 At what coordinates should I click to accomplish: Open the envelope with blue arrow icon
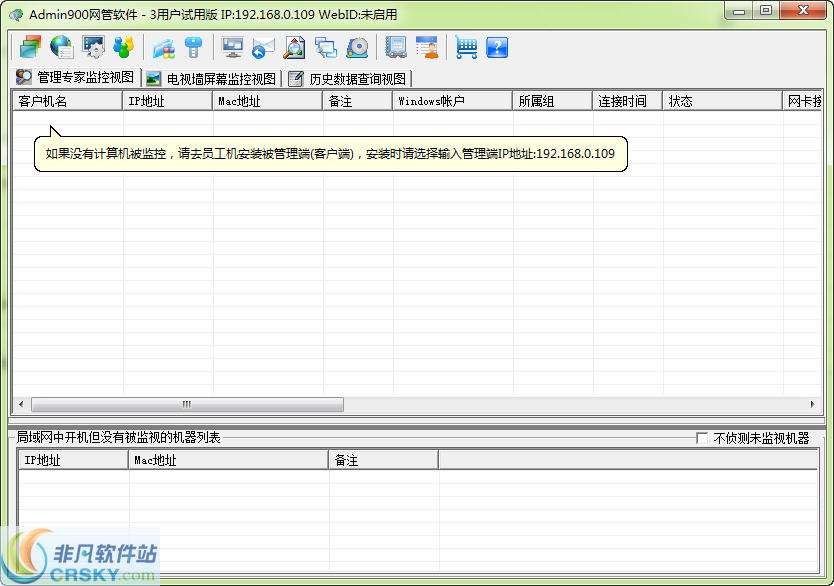(x=263, y=47)
